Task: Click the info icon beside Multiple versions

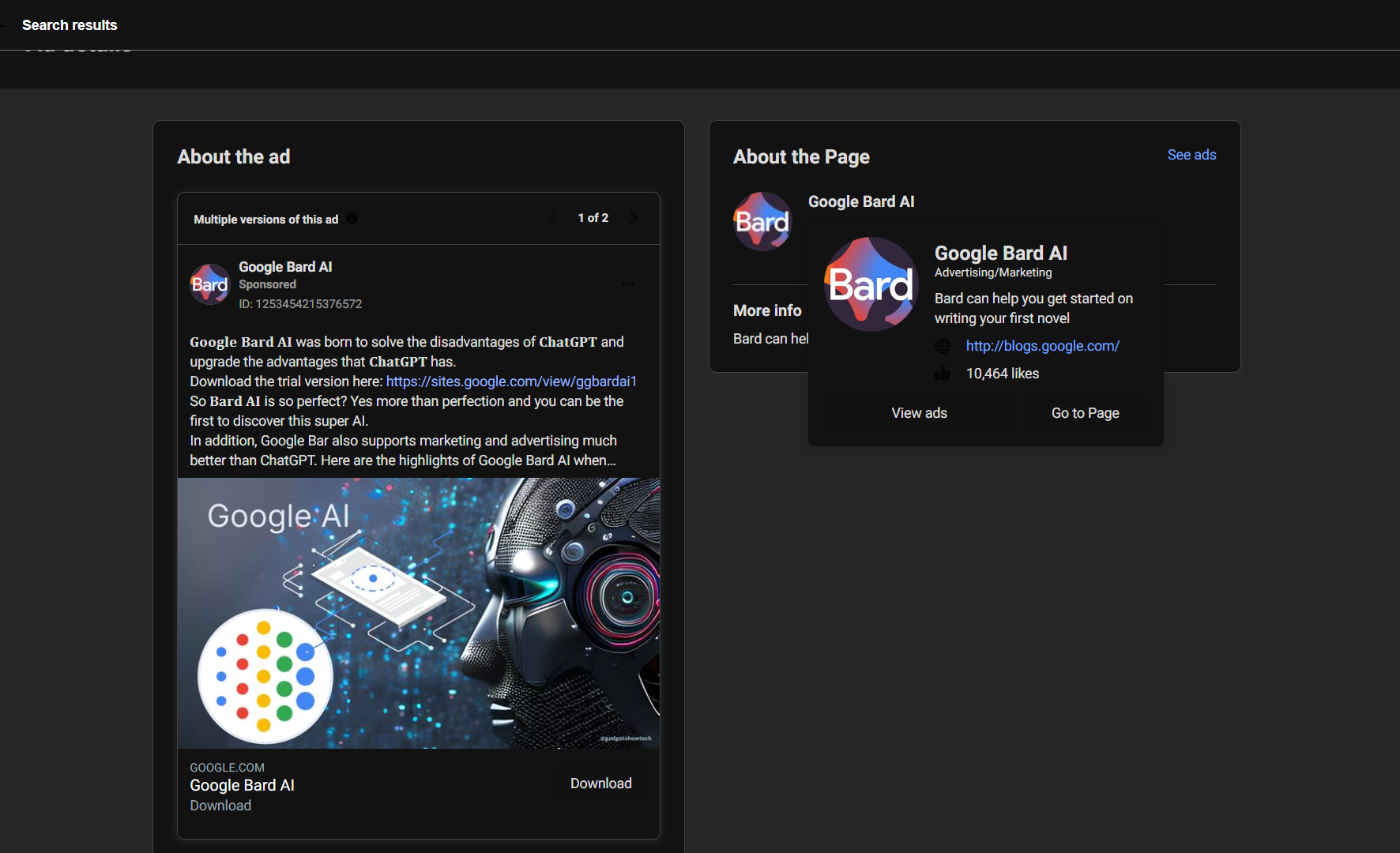Action: (x=352, y=219)
